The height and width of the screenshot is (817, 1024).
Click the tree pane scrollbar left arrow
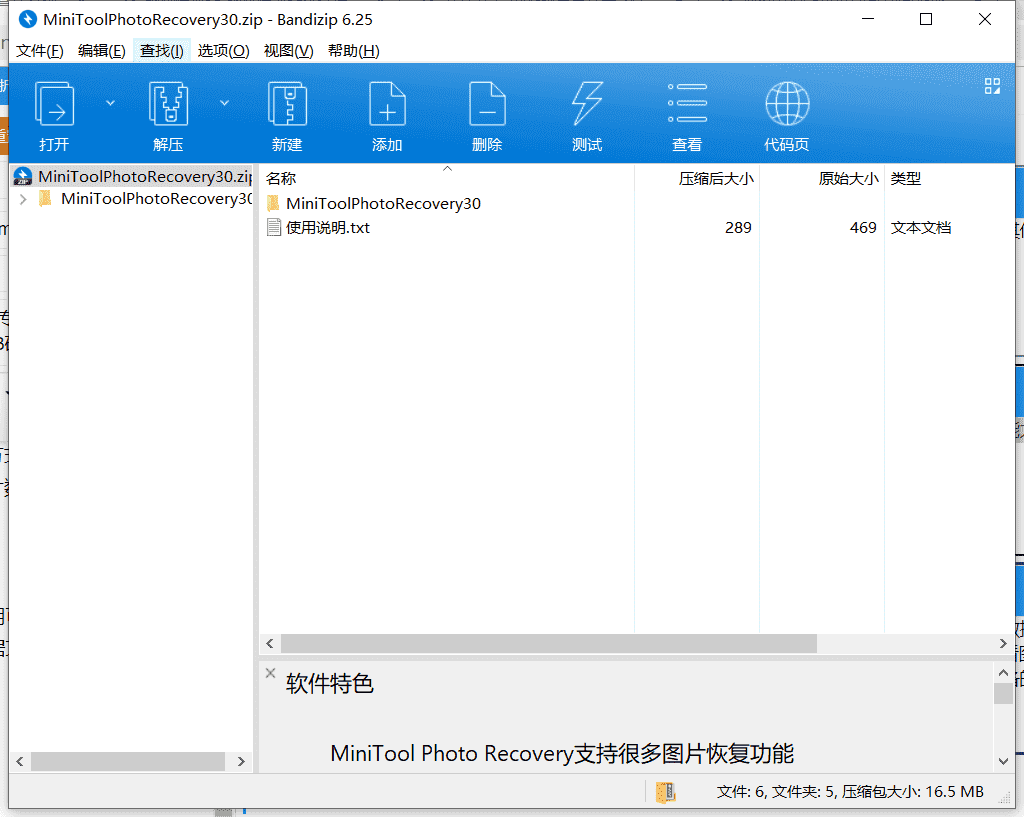click(x=20, y=761)
